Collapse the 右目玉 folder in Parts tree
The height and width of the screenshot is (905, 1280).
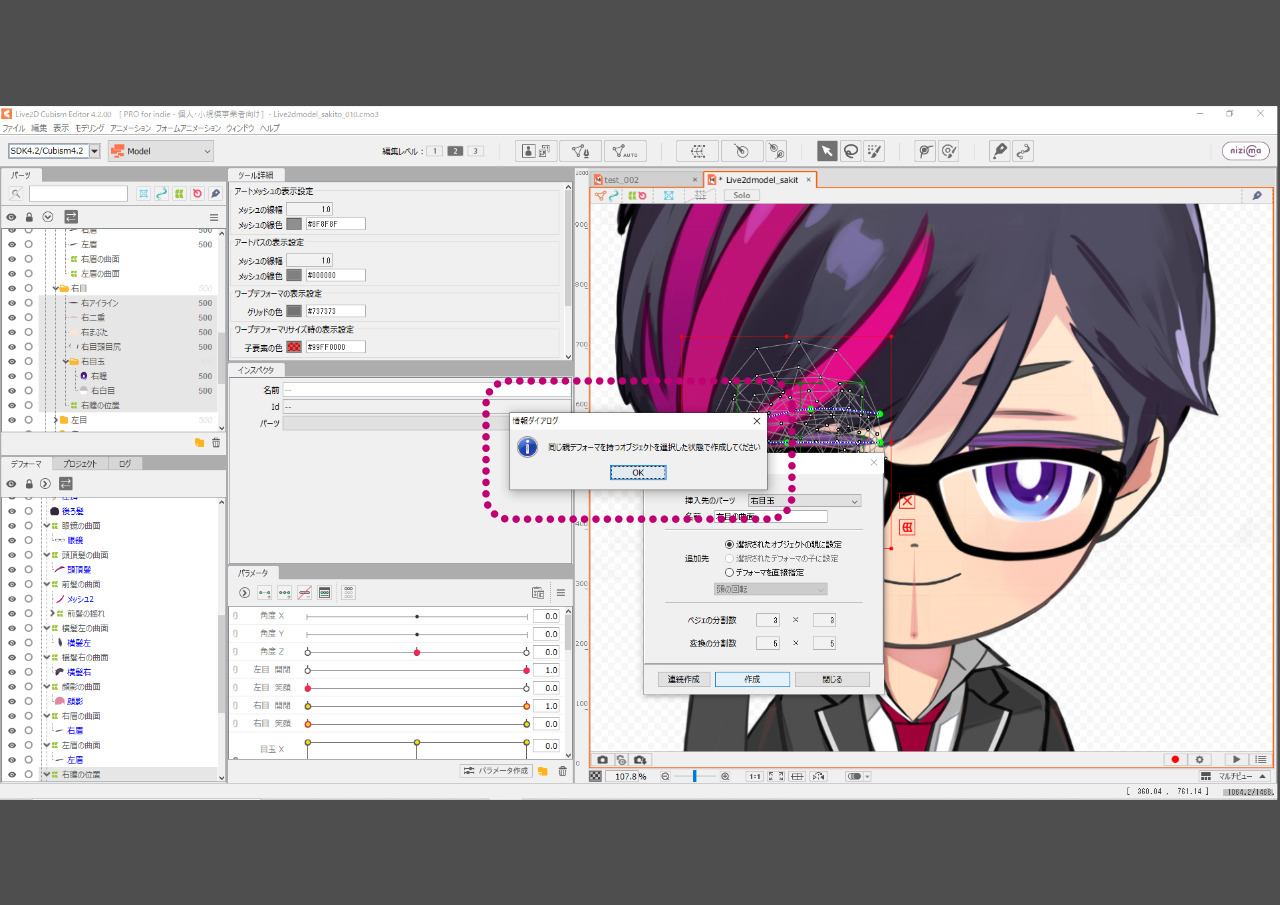pos(66,361)
